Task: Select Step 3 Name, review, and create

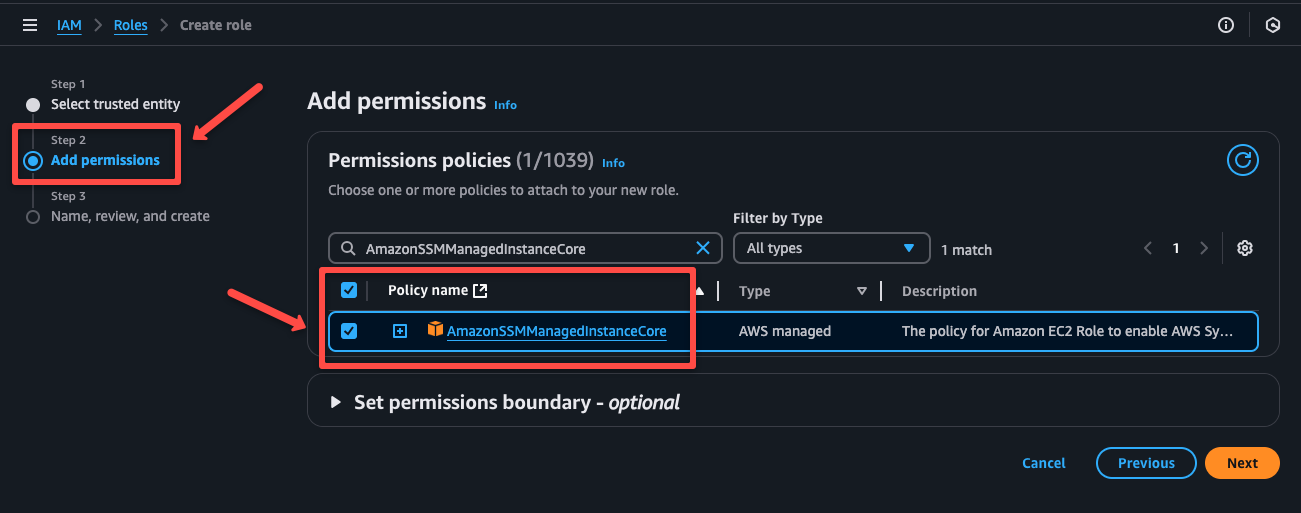Action: click(x=130, y=216)
